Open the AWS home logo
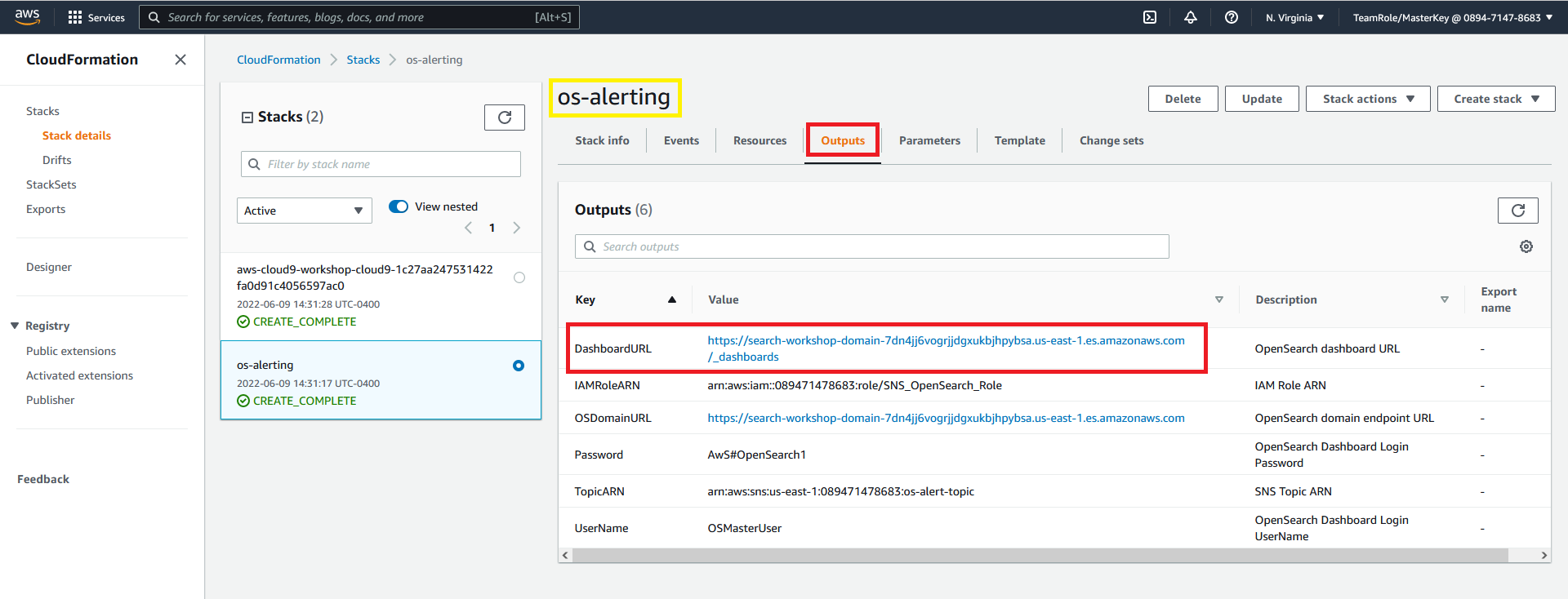 [x=27, y=16]
